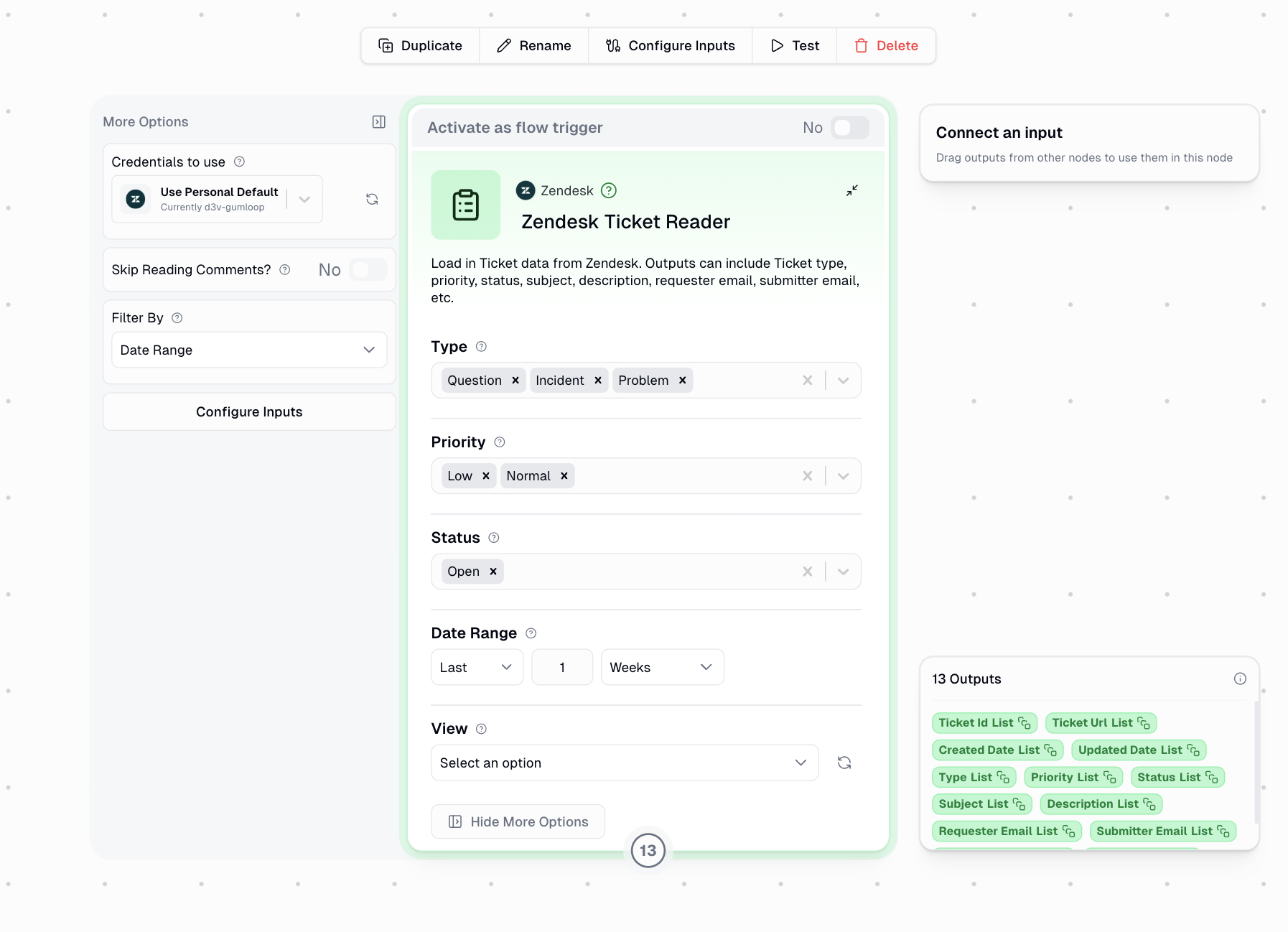1288x932 pixels.
Task: Collapse the More Options side panel
Action: click(378, 121)
